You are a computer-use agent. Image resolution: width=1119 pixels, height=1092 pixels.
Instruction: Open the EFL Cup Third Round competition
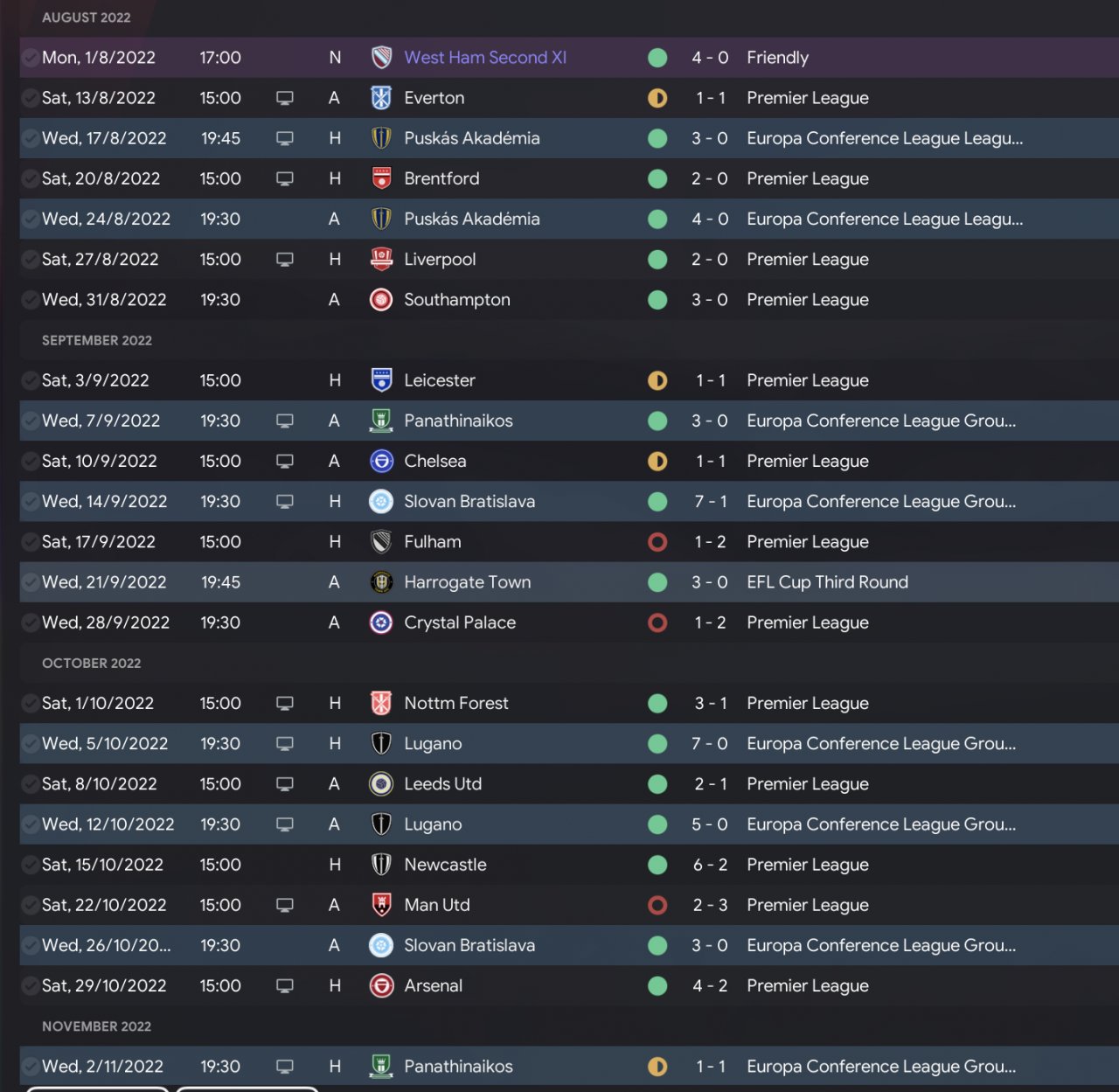pos(827,582)
